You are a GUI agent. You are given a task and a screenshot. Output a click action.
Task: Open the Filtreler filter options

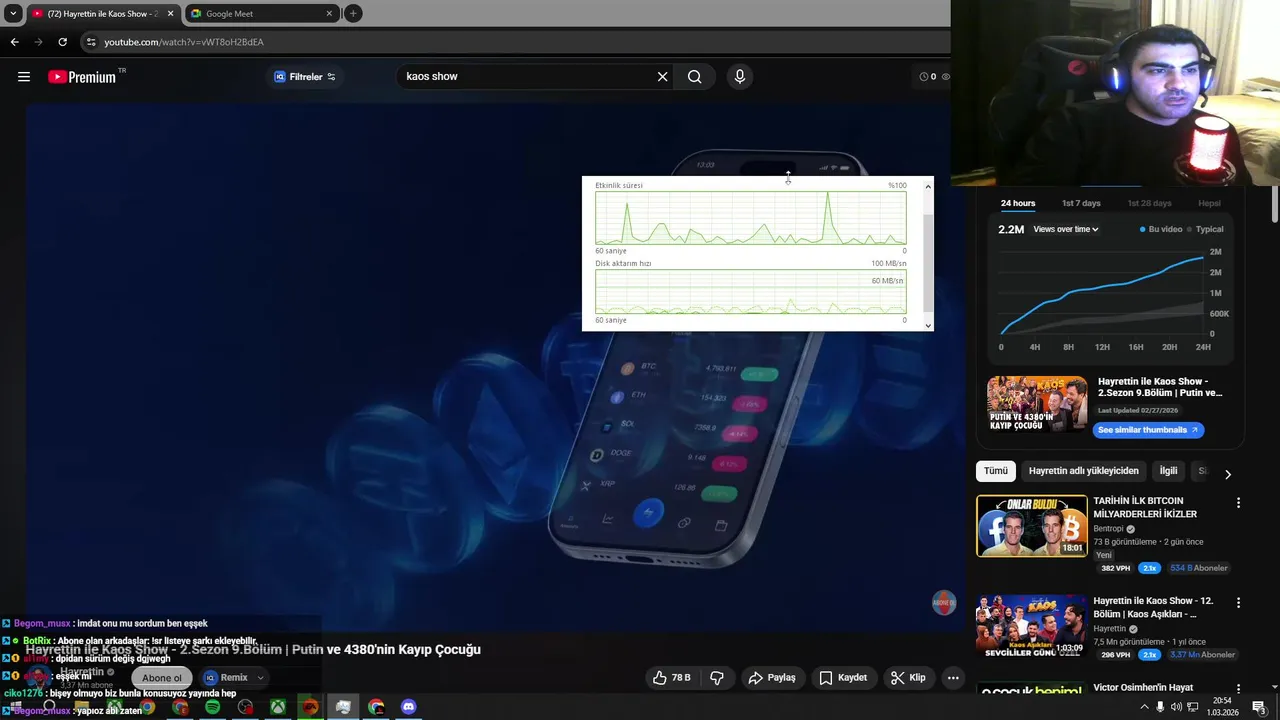[x=305, y=77]
